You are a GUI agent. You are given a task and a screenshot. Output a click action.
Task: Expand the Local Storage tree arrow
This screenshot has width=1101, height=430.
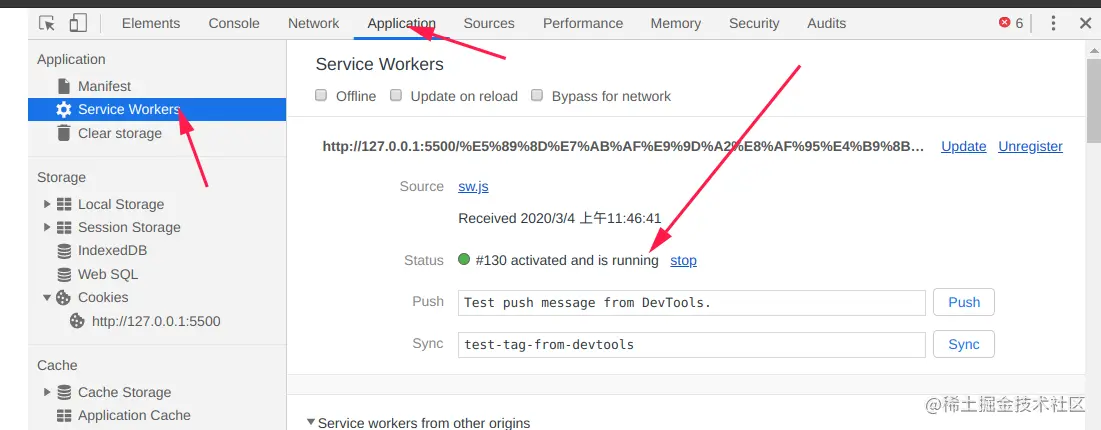click(x=47, y=204)
